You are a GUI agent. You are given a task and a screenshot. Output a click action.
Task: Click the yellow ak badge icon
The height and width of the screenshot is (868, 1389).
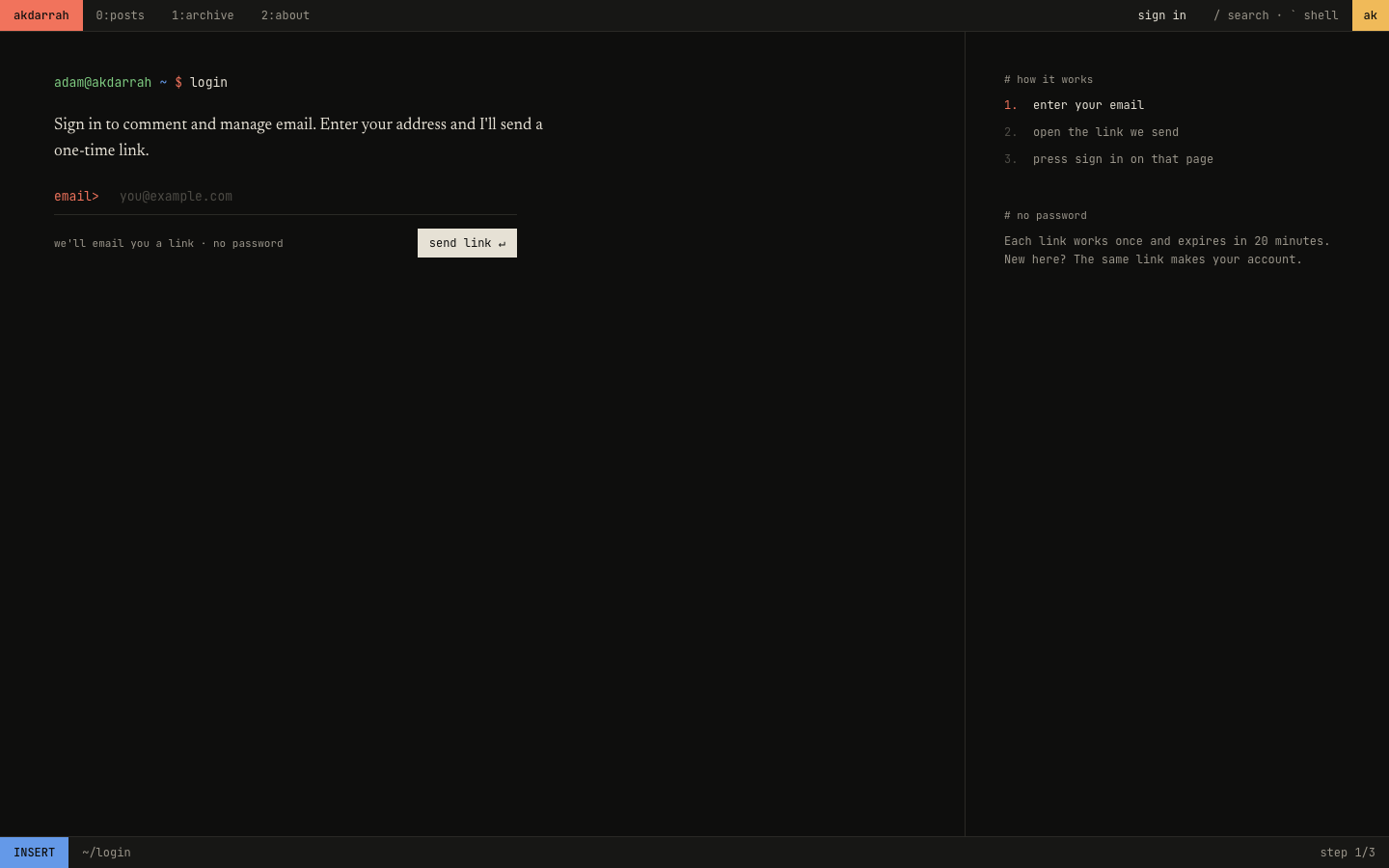pyautogui.click(x=1370, y=15)
